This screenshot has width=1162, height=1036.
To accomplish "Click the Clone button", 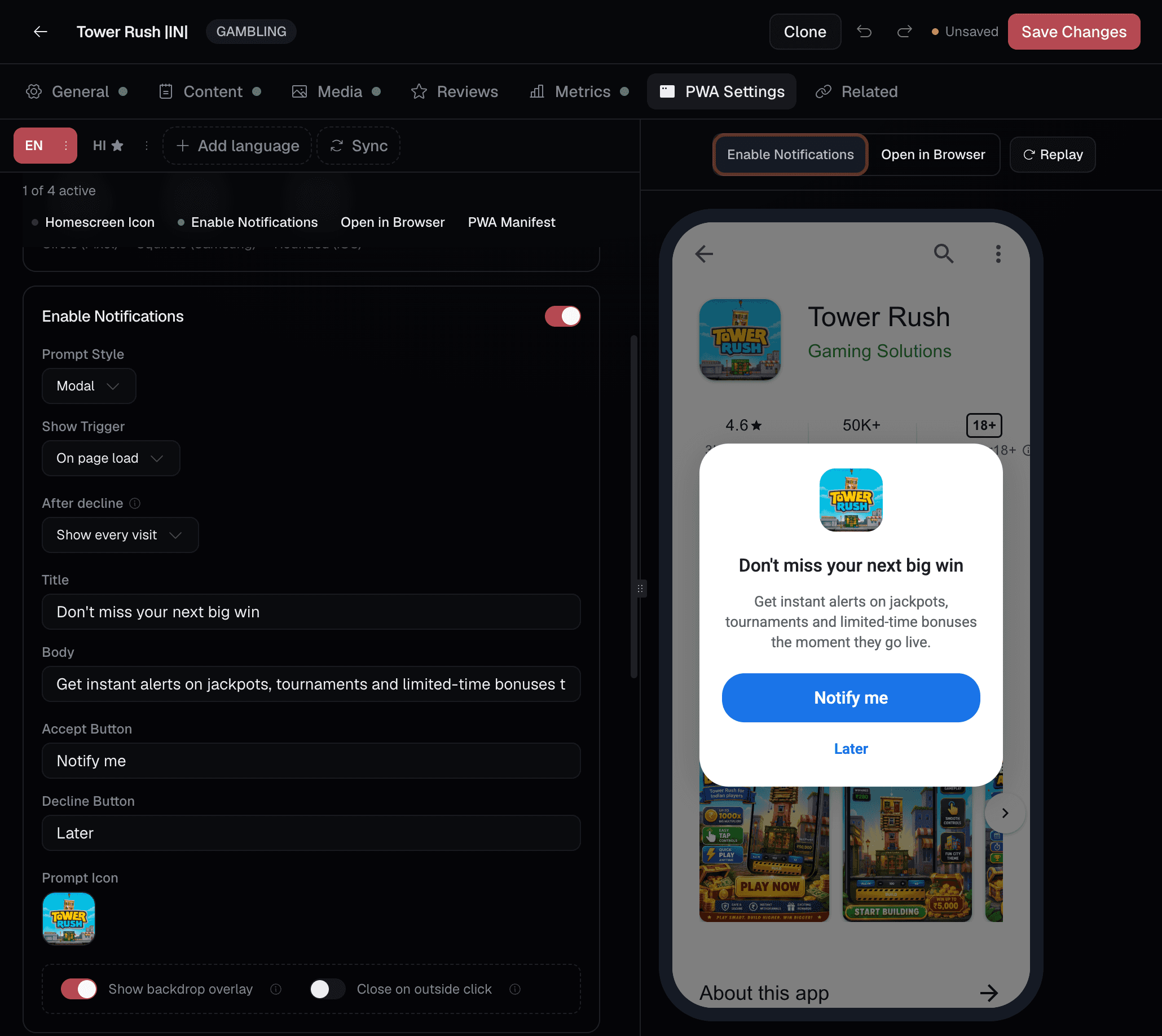I will click(804, 32).
